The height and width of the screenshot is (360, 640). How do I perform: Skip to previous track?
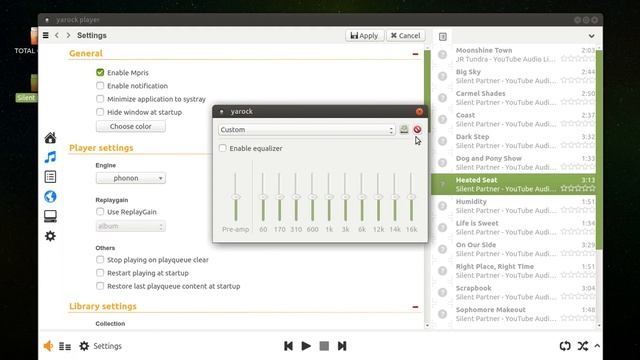pyautogui.click(x=288, y=346)
